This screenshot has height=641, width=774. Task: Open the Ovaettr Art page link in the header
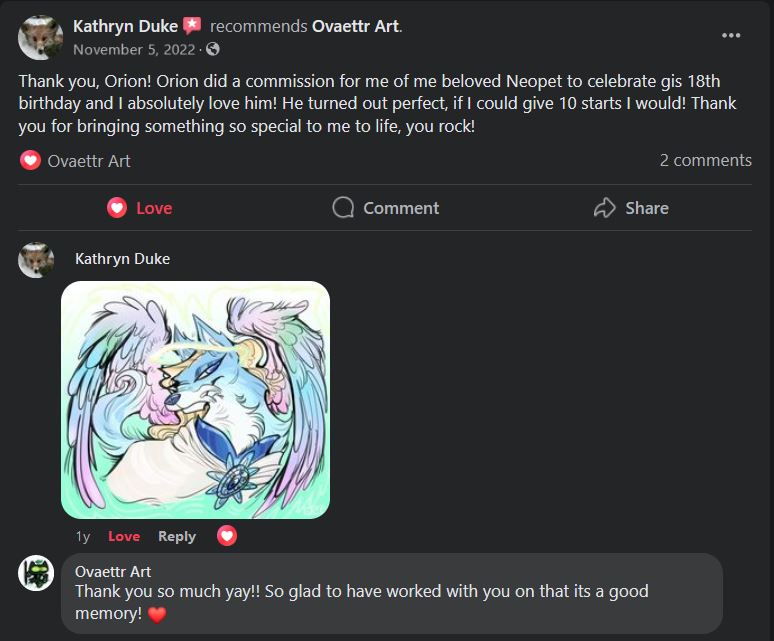(x=356, y=26)
